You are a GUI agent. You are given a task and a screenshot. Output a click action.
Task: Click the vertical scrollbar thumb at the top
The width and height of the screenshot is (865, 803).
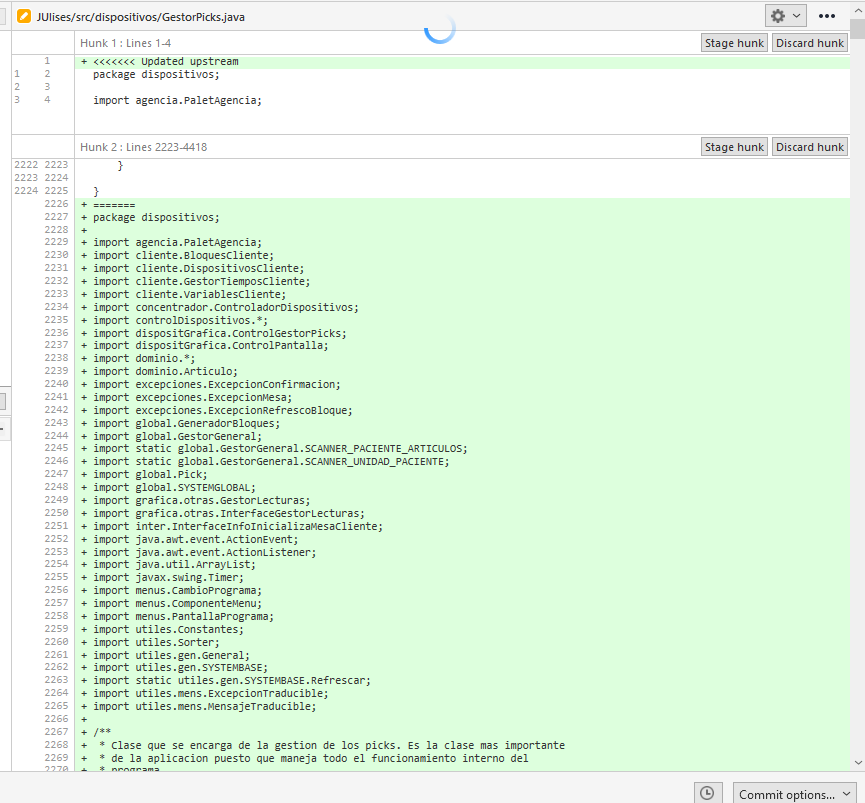pyautogui.click(x=858, y=29)
